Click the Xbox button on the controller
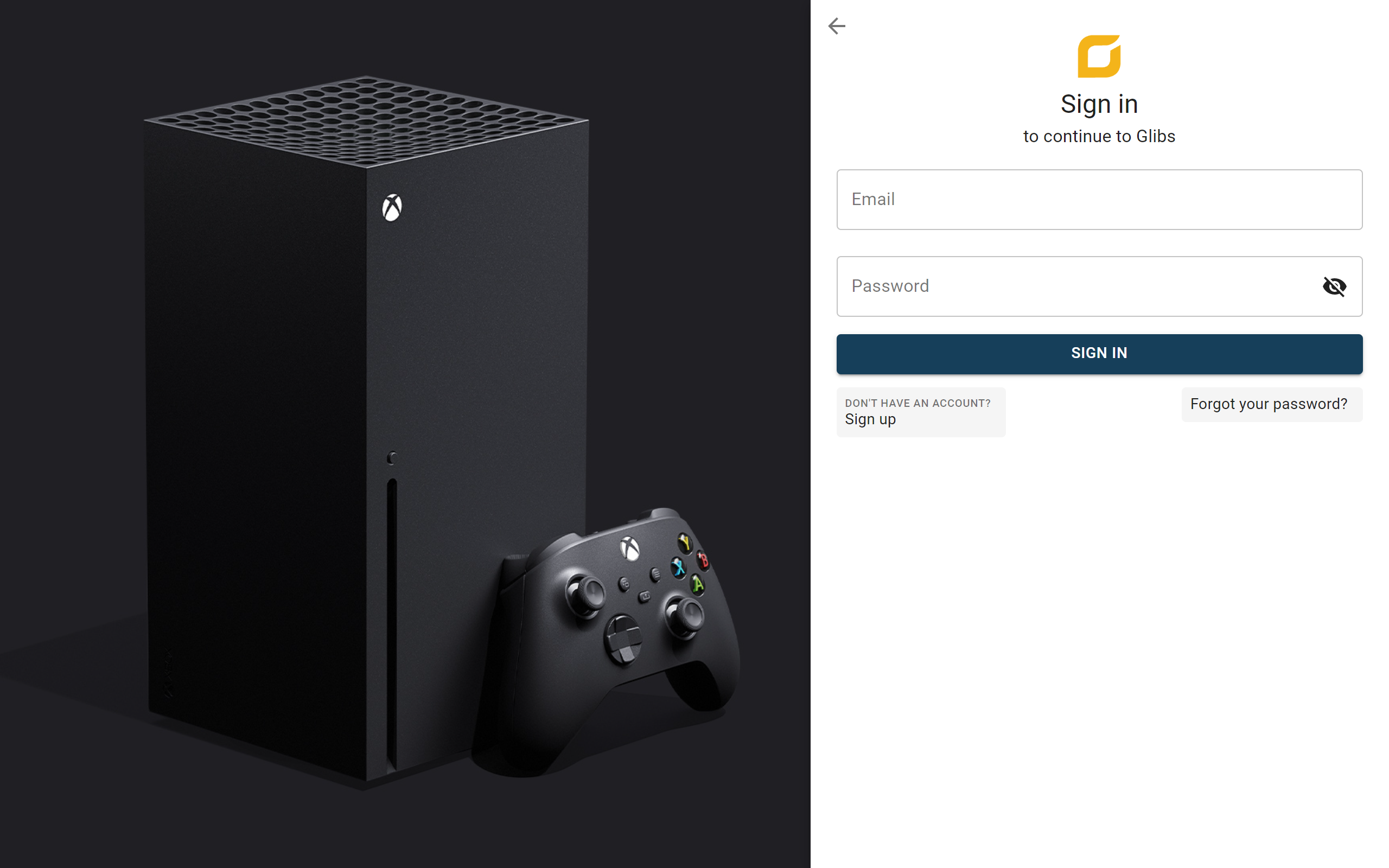The height and width of the screenshot is (868, 1389). 629,548
